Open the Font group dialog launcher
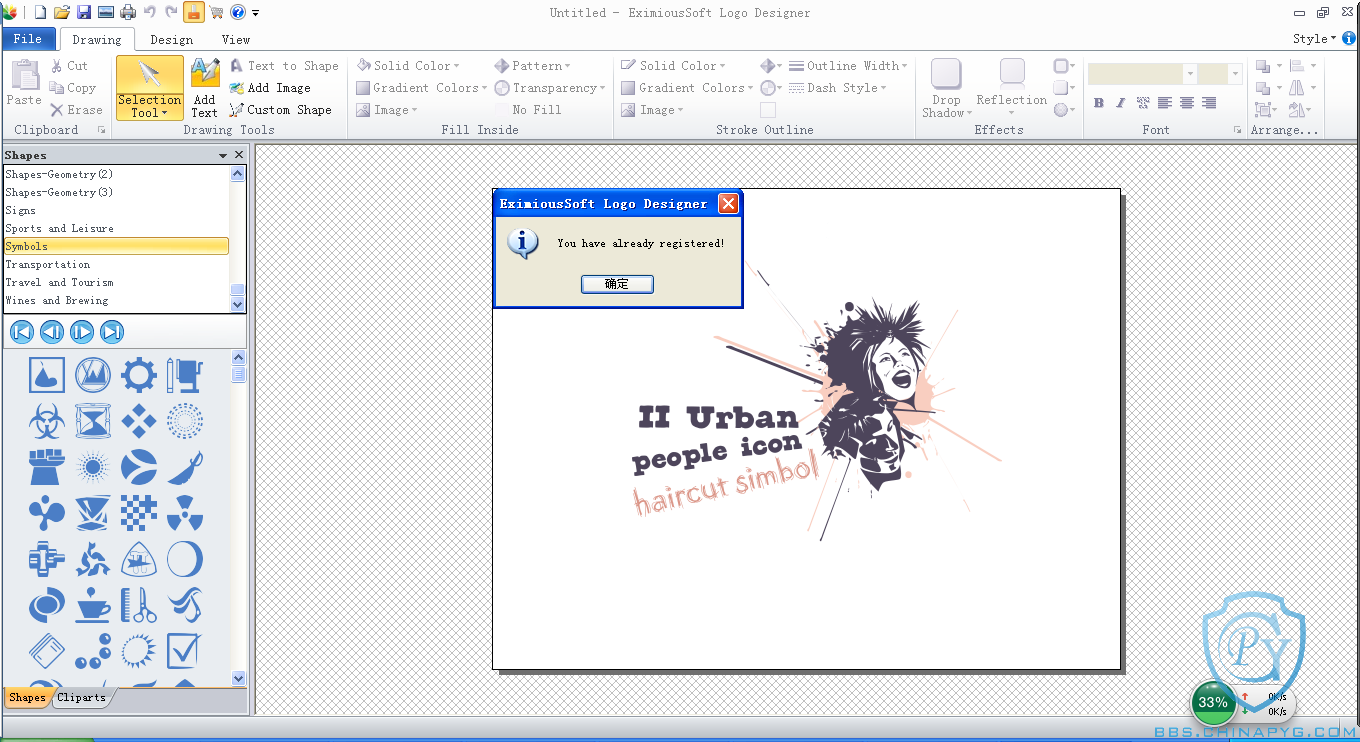The height and width of the screenshot is (742, 1360). tap(1238, 130)
